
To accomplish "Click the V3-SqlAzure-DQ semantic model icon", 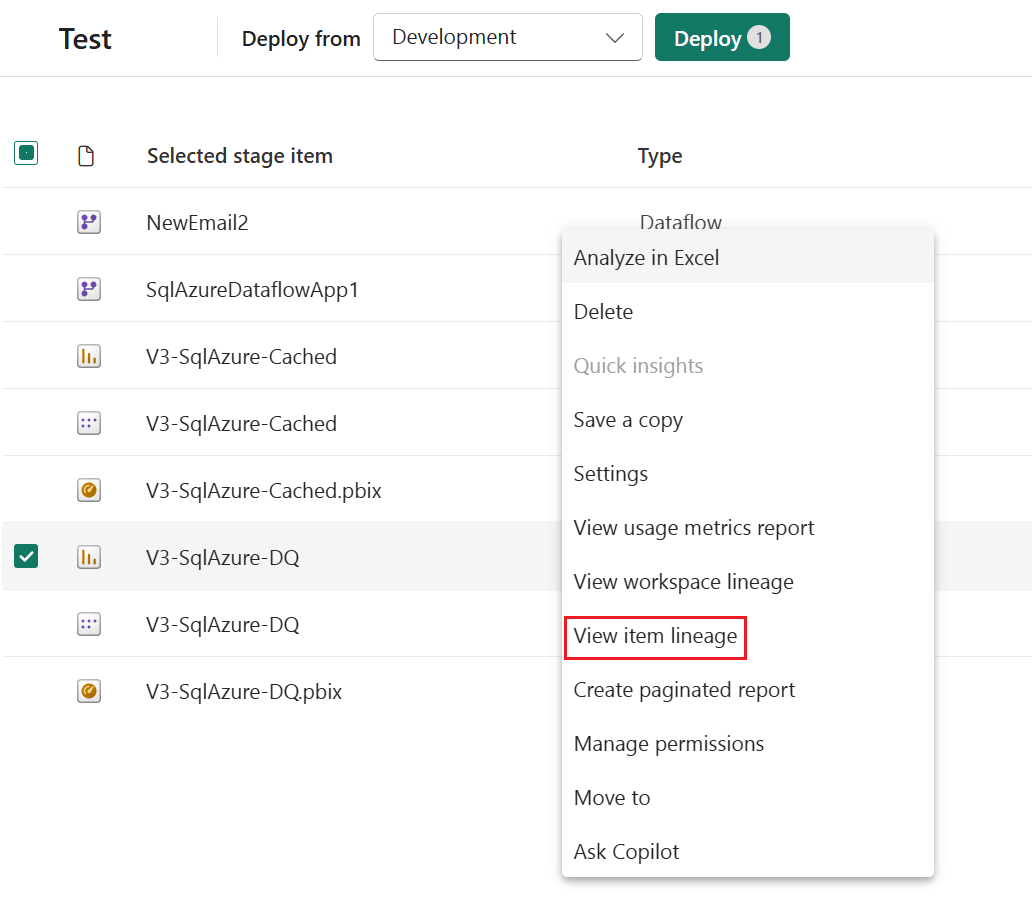I will (88, 624).
